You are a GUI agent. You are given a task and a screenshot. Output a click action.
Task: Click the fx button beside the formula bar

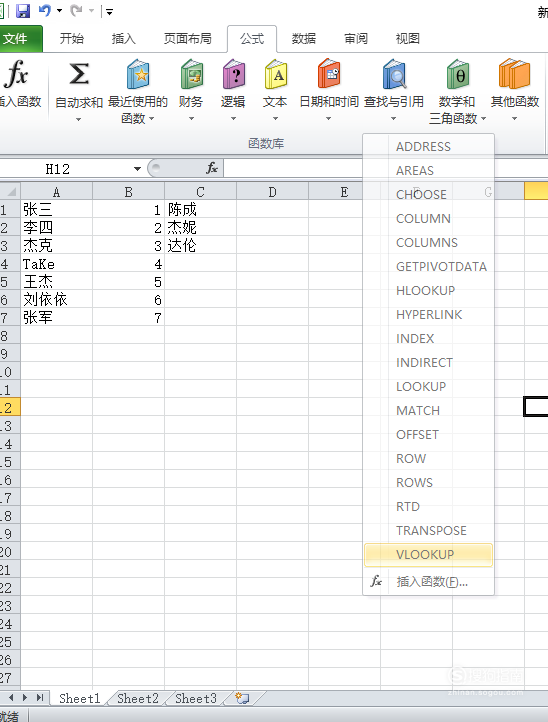coord(212,168)
